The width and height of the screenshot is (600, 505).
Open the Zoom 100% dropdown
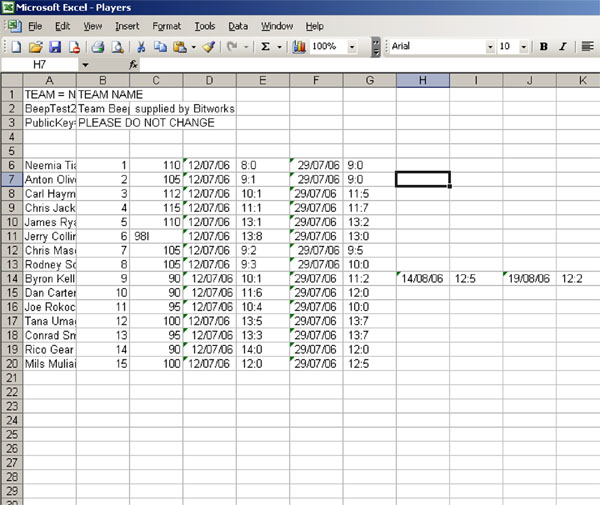click(352, 47)
